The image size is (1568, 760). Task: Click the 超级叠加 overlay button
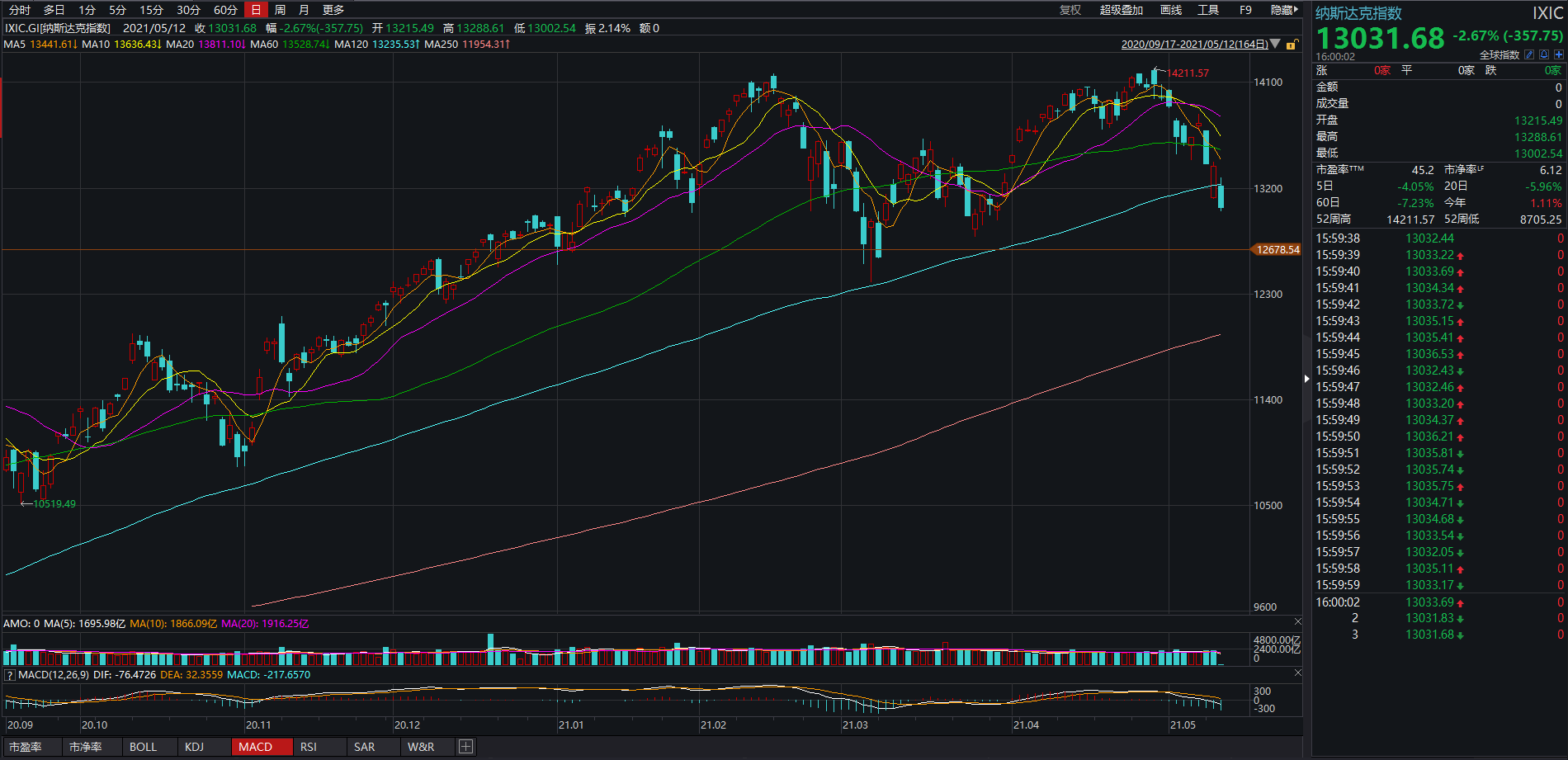pyautogui.click(x=1121, y=10)
